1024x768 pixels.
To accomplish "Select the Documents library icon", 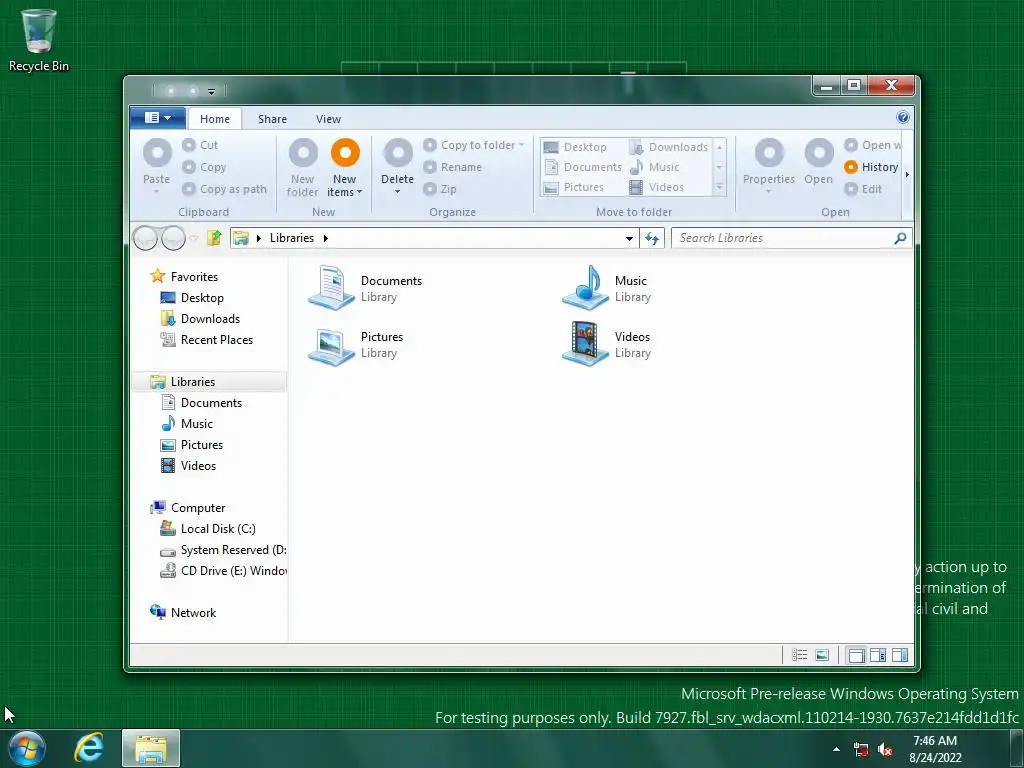I will tap(331, 288).
